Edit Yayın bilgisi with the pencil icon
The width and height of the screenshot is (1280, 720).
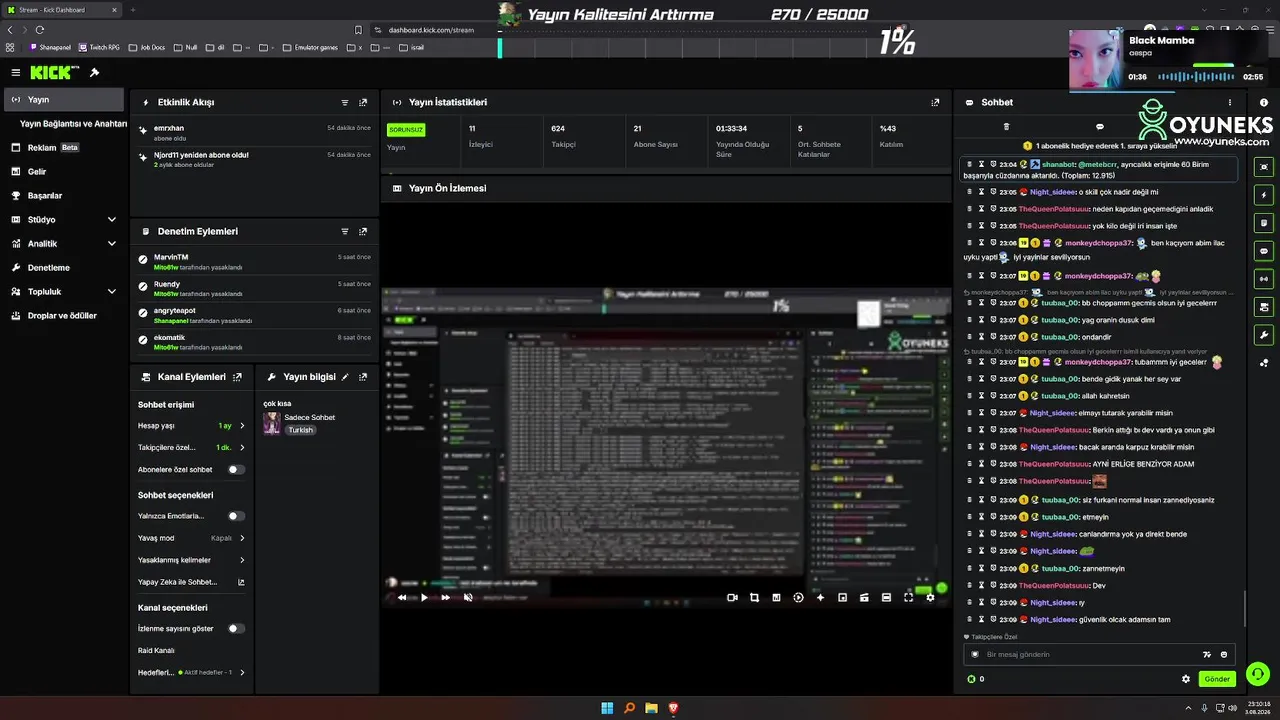(x=345, y=377)
